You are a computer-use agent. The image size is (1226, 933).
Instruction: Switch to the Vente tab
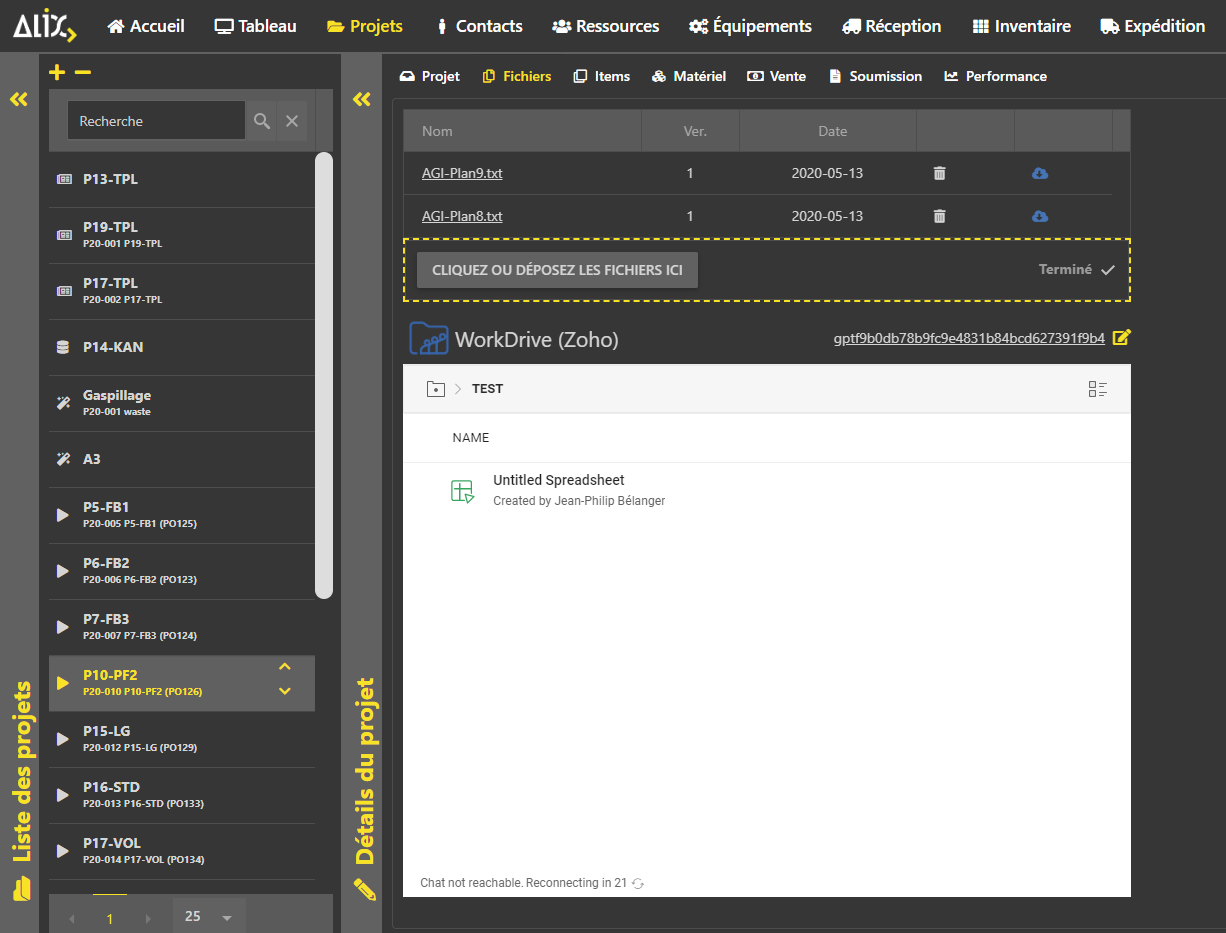point(777,76)
